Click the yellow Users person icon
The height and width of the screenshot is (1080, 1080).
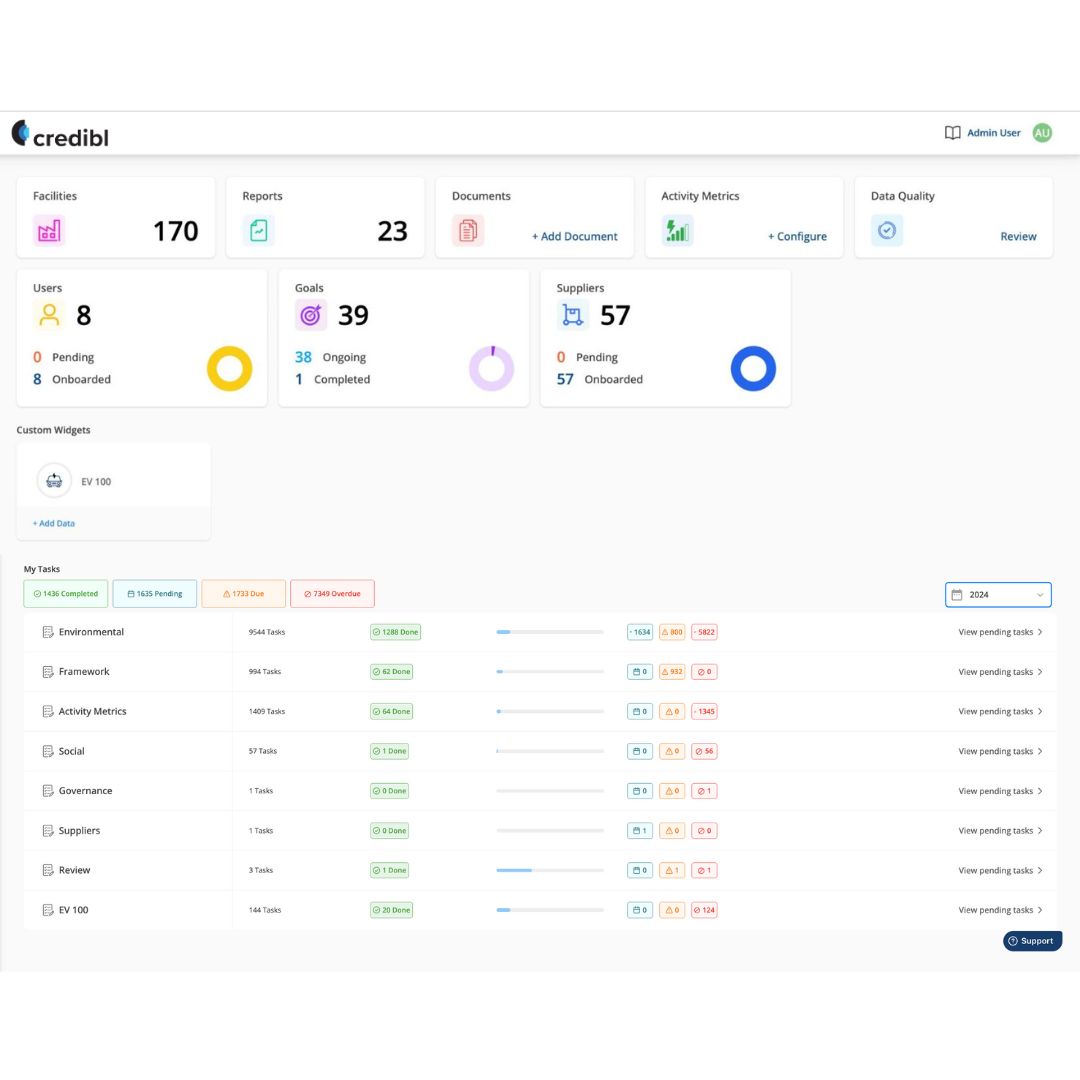[x=49, y=315]
